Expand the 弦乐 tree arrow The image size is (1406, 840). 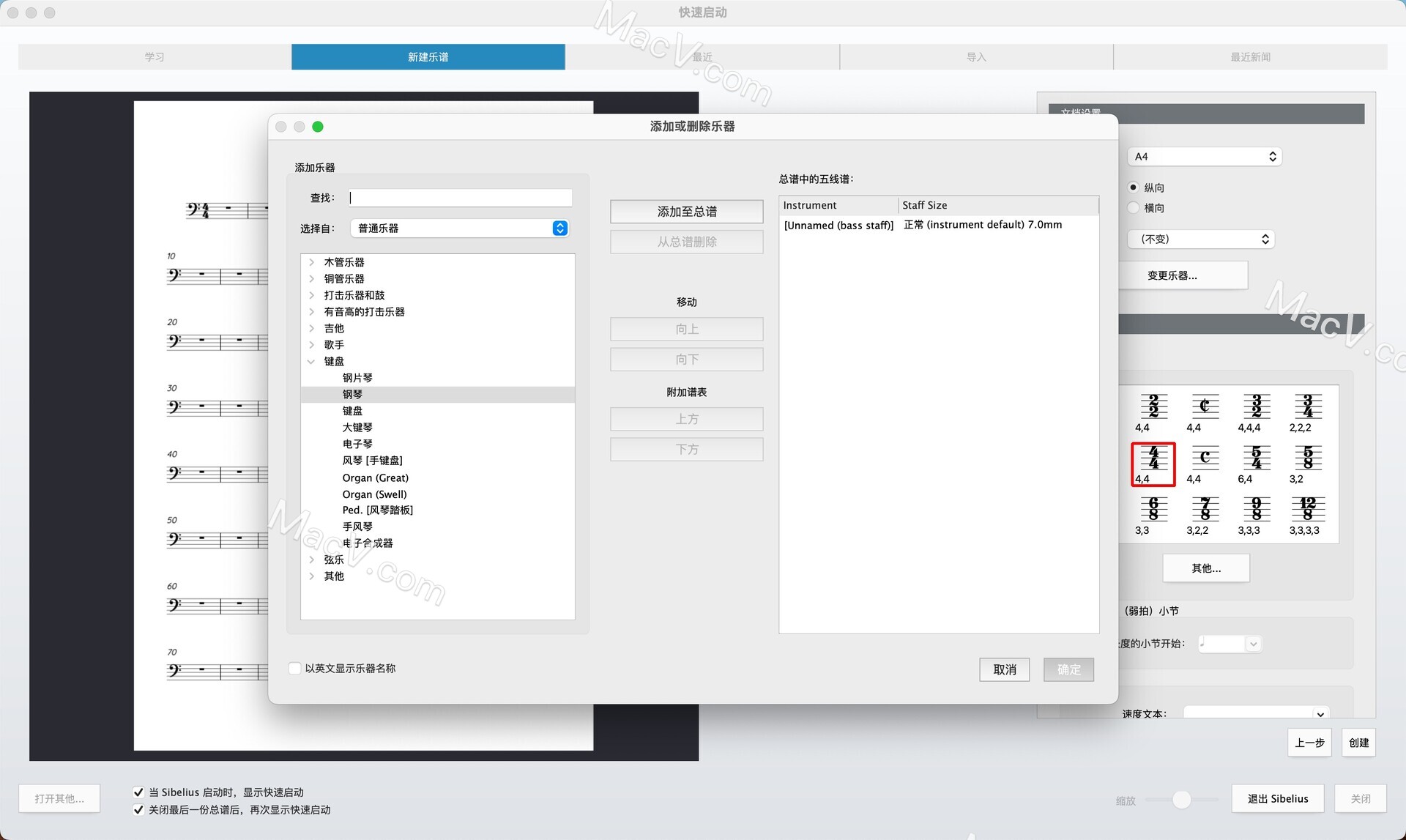[312, 560]
